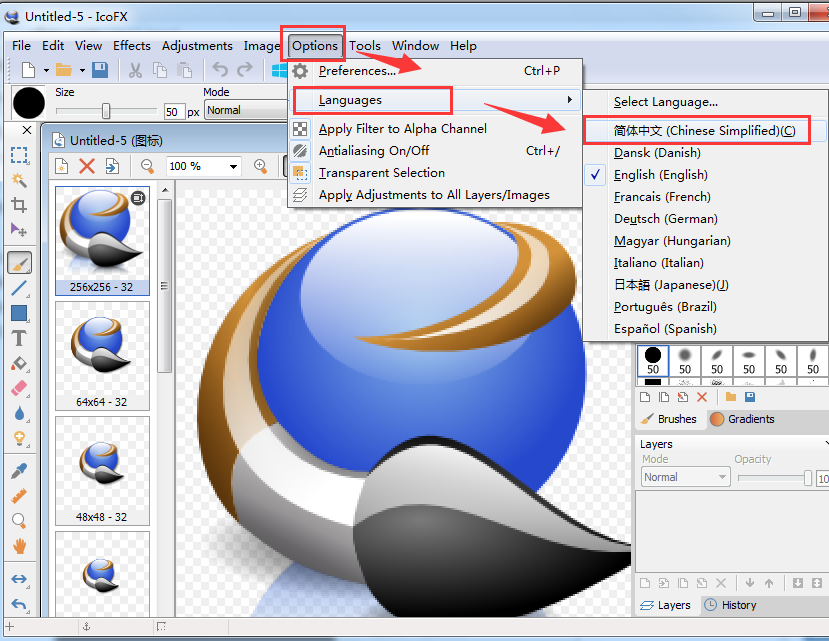Click the brush Size slider
Image resolution: width=829 pixels, height=641 pixels.
[x=106, y=111]
